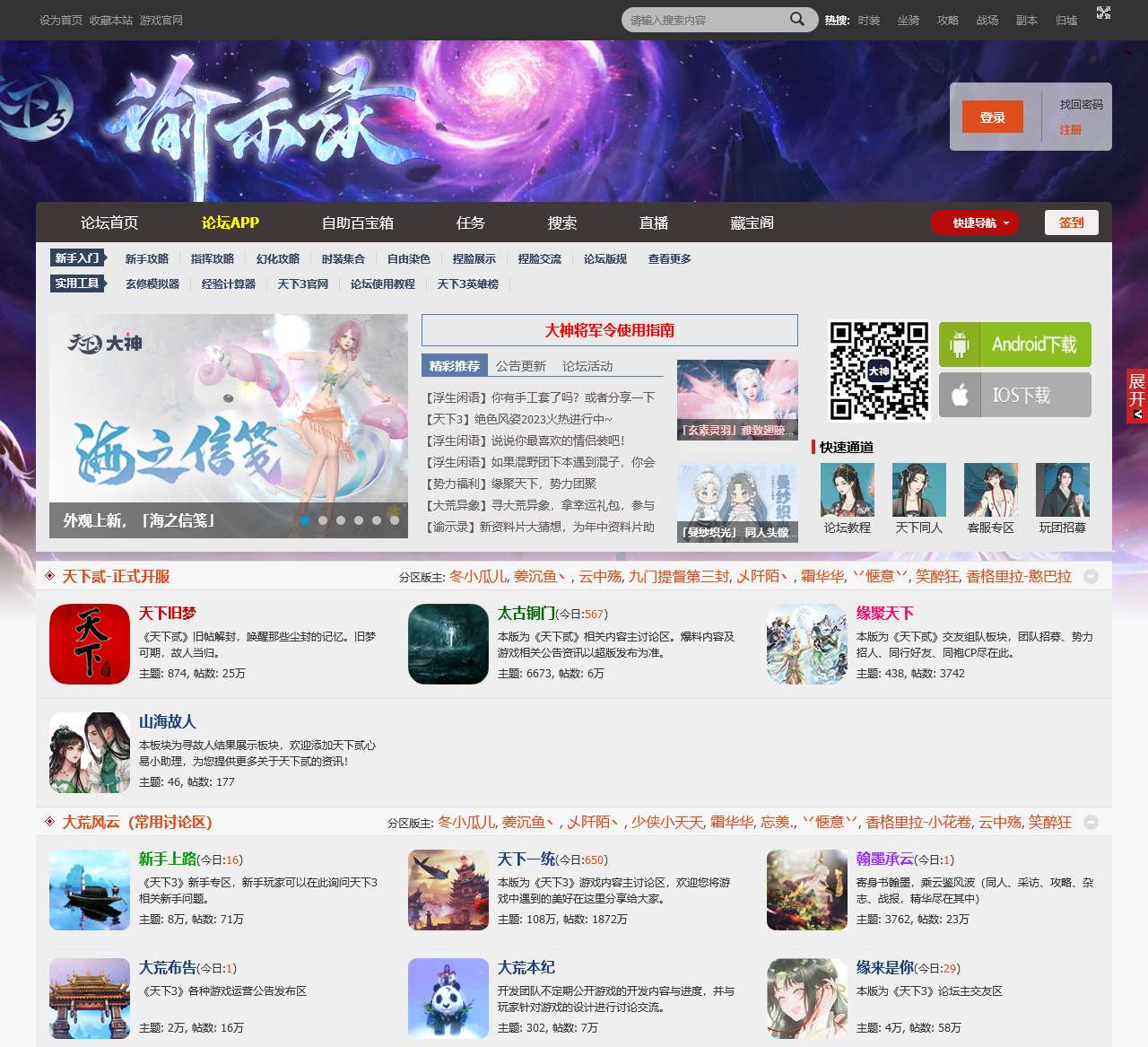This screenshot has width=1148, height=1047.
Task: Click 找回密码 link
Action: (1082, 105)
